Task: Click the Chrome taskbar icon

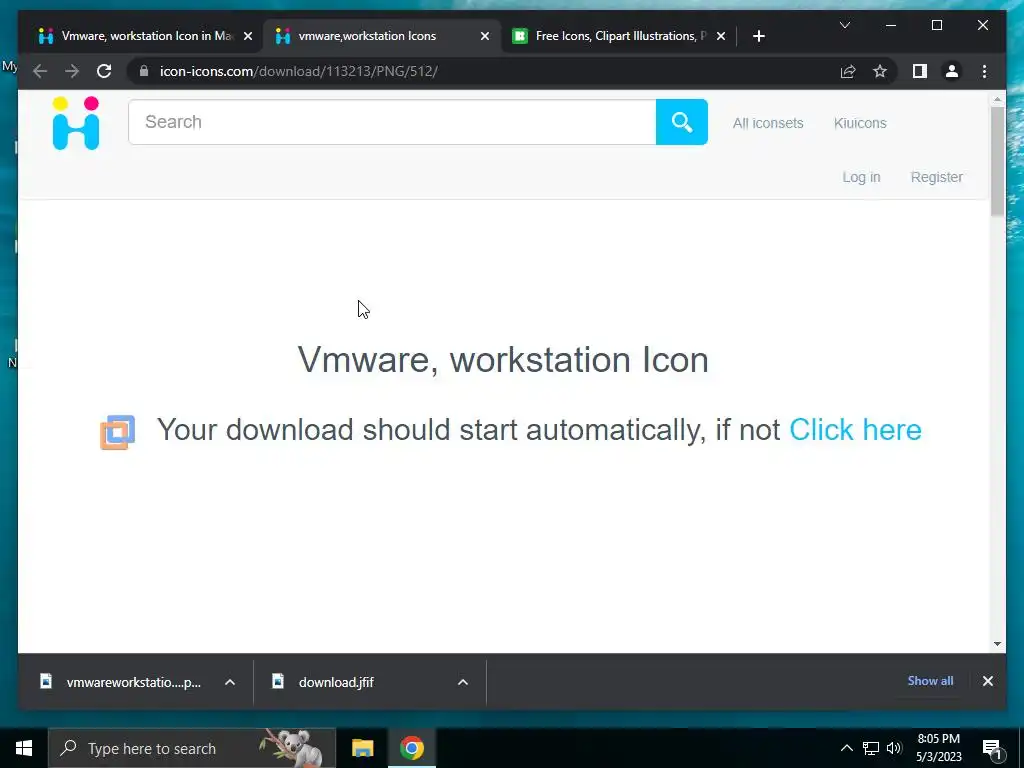Action: coord(411,748)
